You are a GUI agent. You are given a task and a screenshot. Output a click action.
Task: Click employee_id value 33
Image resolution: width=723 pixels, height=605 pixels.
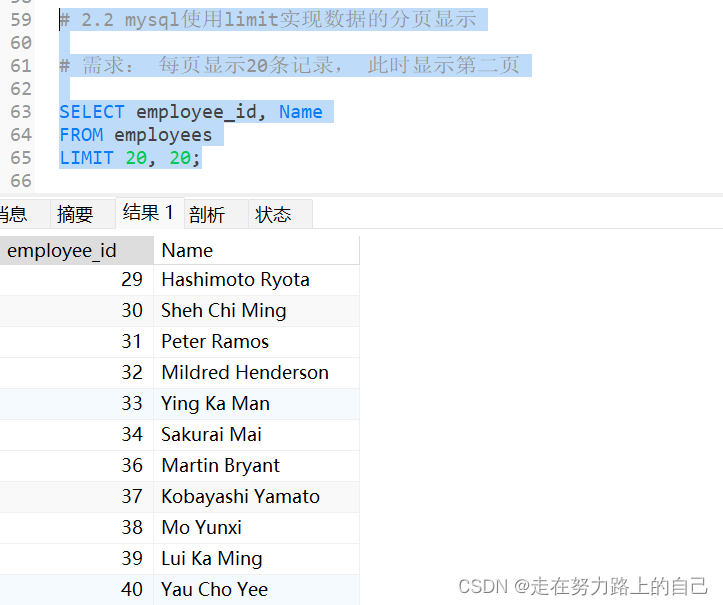tap(77, 403)
